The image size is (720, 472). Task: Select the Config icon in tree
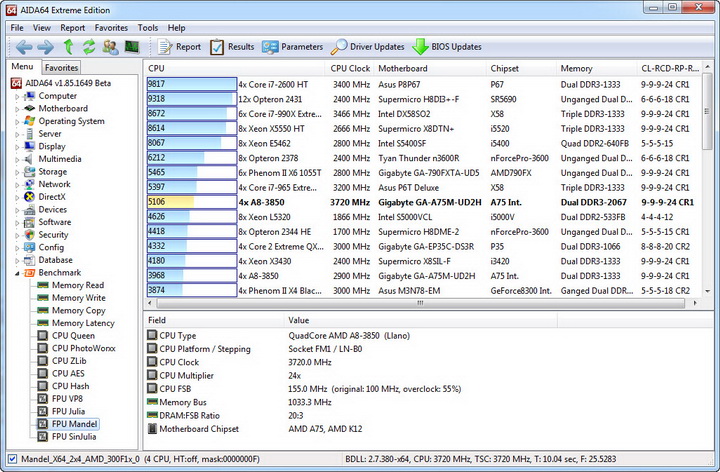click(29, 247)
